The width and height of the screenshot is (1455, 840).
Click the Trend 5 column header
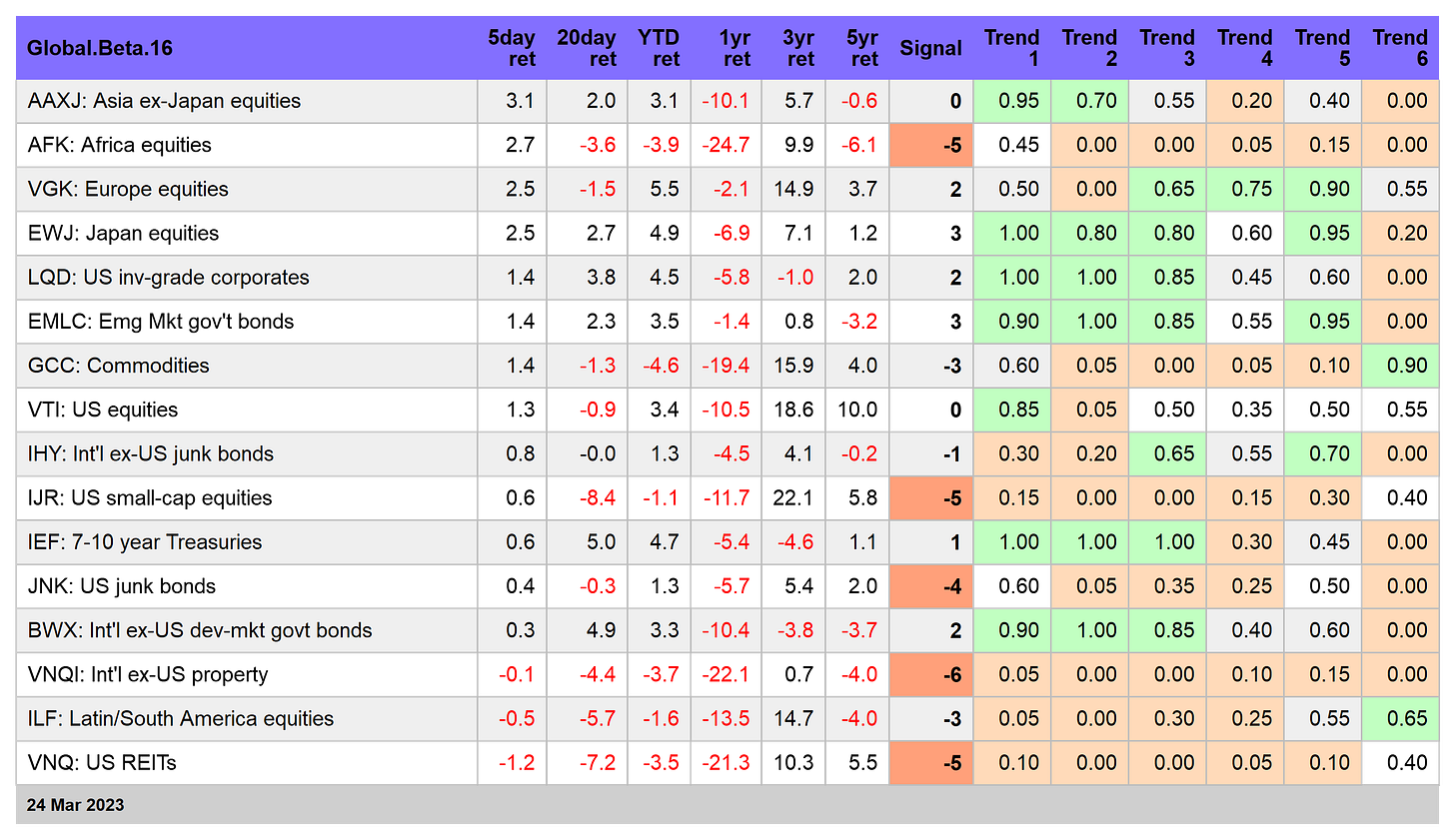click(x=1323, y=48)
